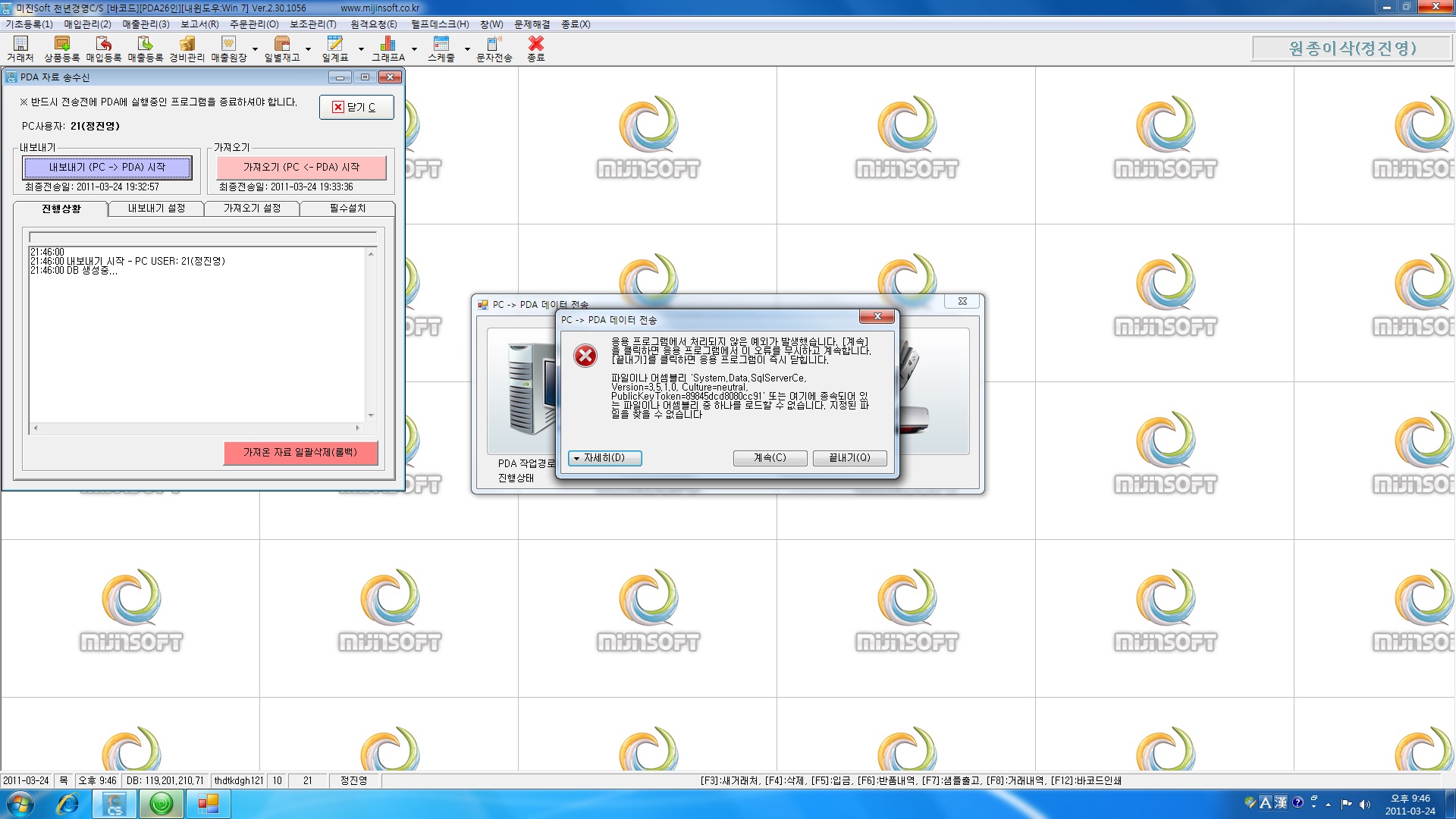Open the 보고서(R) menu
This screenshot has width=1456, height=819.
click(199, 24)
